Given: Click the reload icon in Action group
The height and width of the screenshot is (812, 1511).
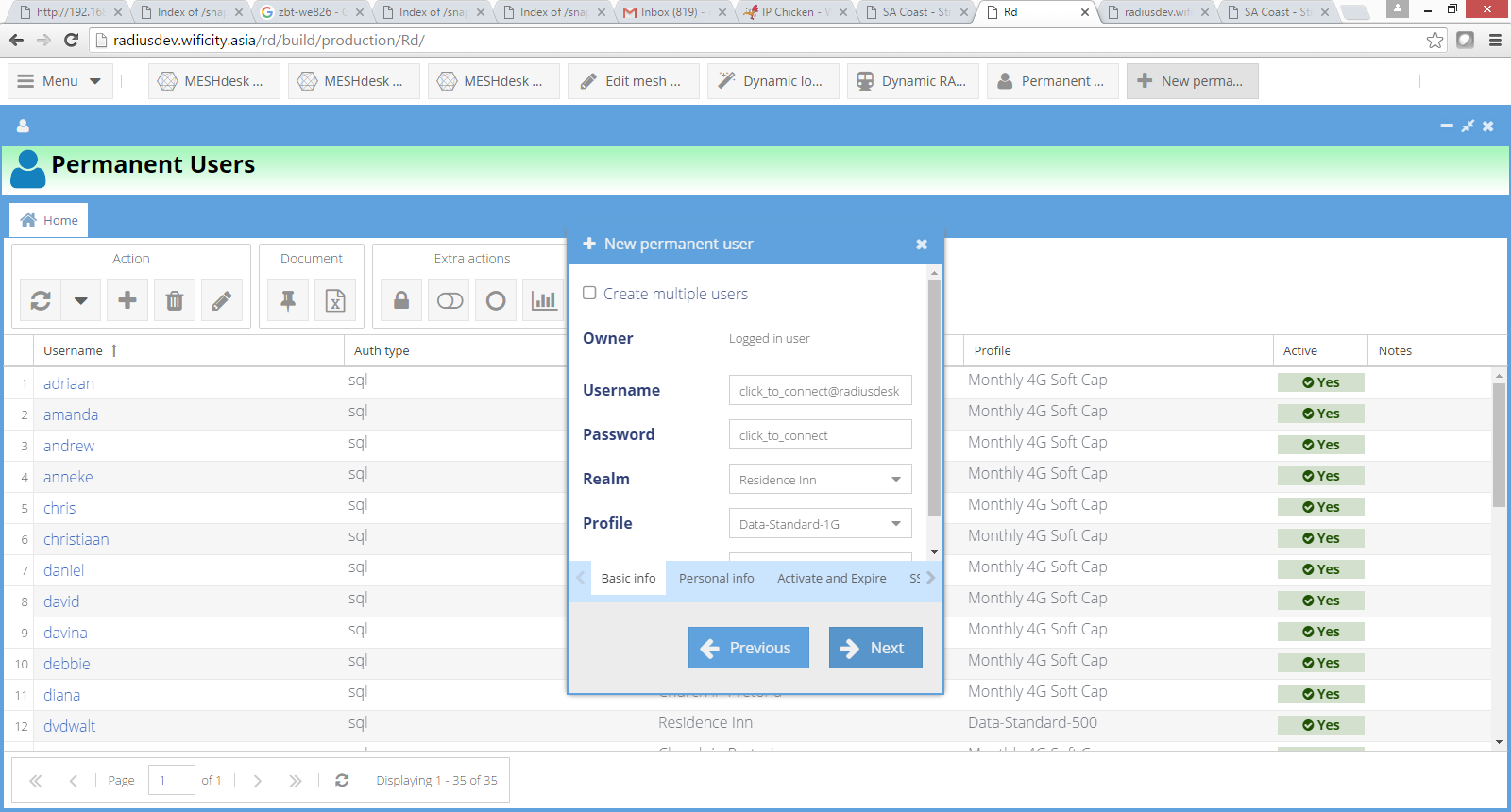Looking at the screenshot, I should click(41, 301).
